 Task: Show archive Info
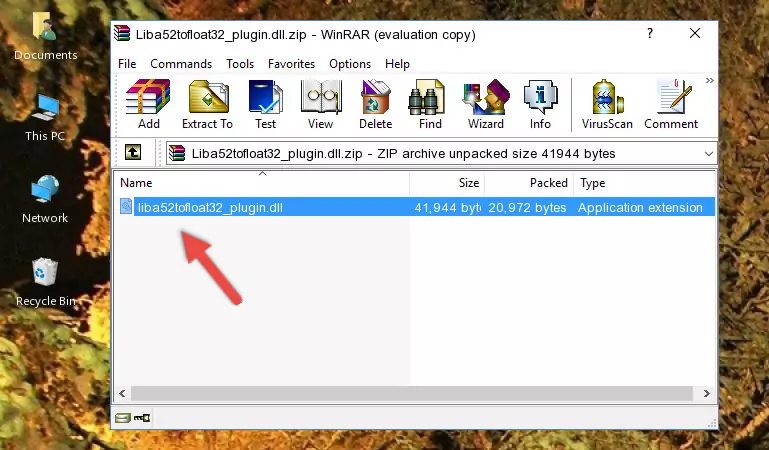[540, 104]
